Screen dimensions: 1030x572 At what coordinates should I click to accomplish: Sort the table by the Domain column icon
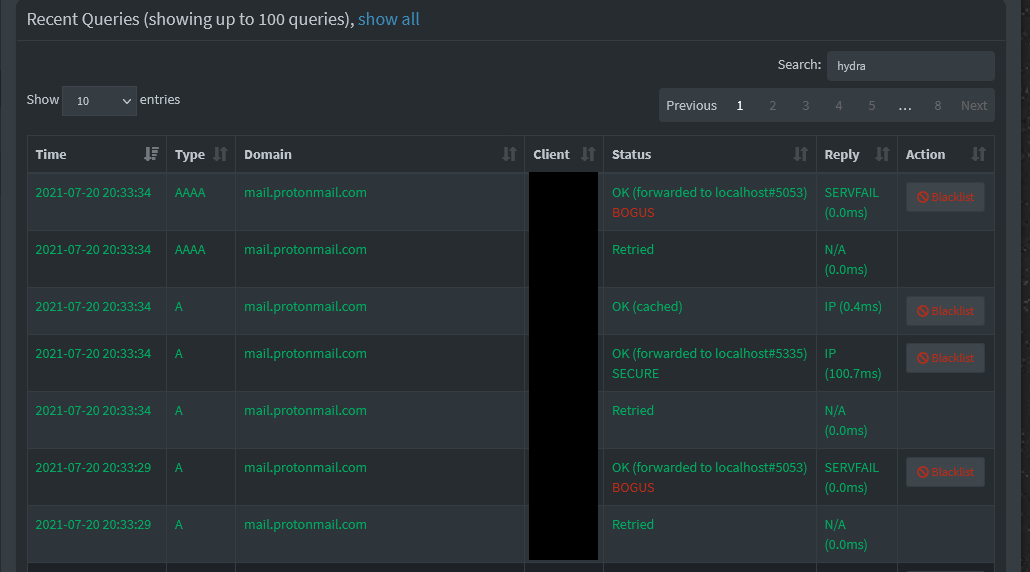(x=509, y=154)
